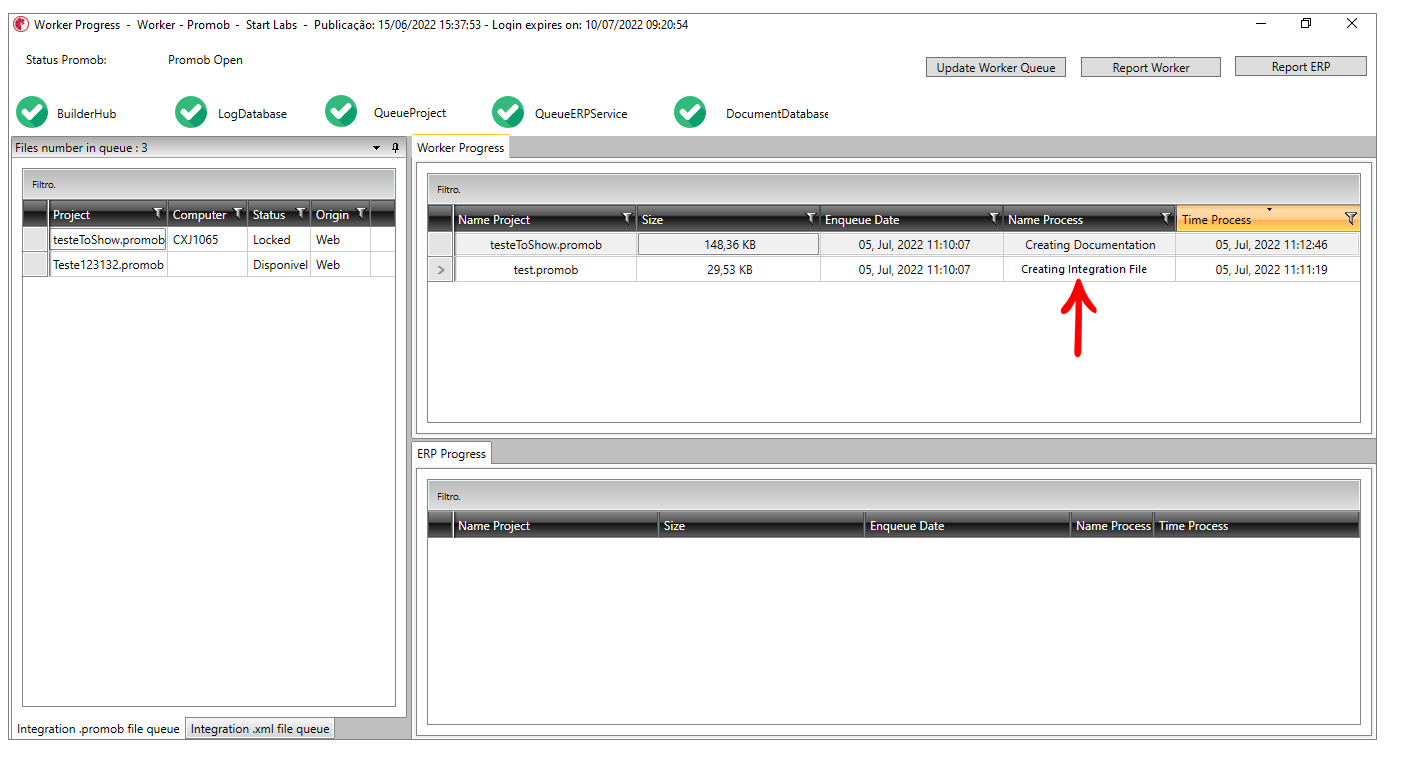The width and height of the screenshot is (1403, 764).
Task: Click the LogDatabase green check status icon
Action: click(191, 113)
